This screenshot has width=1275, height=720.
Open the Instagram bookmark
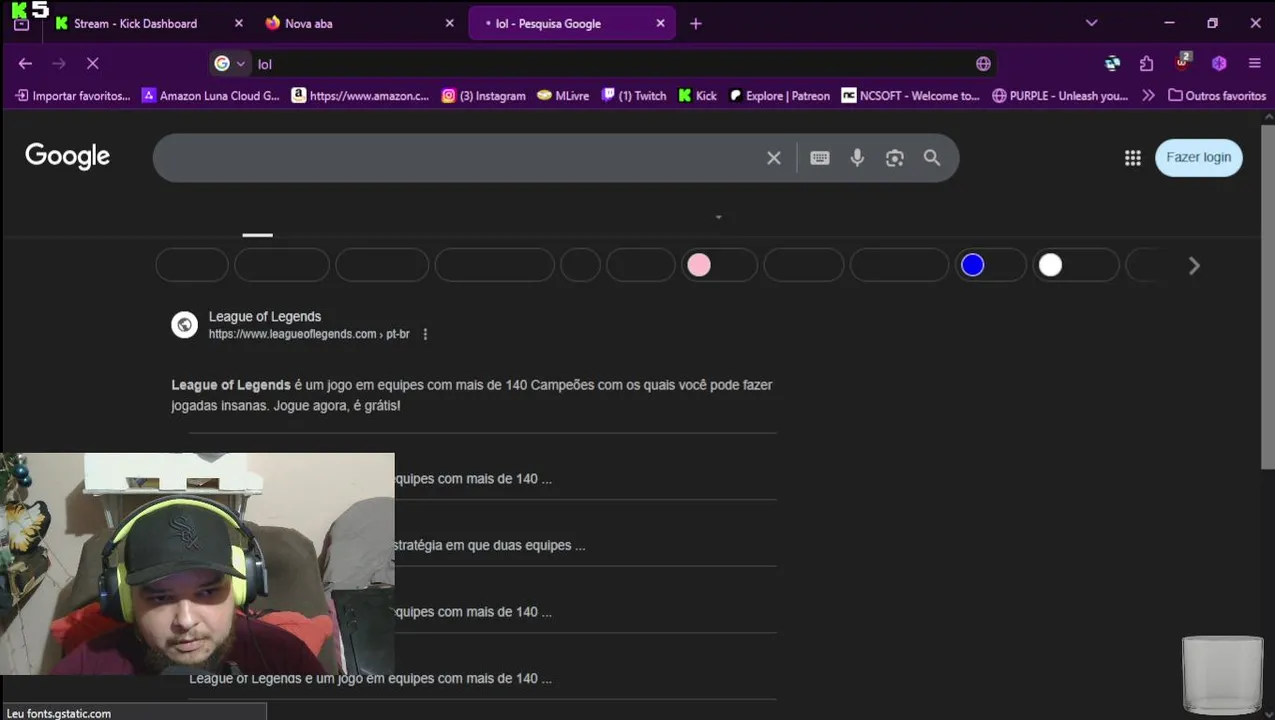click(484, 96)
